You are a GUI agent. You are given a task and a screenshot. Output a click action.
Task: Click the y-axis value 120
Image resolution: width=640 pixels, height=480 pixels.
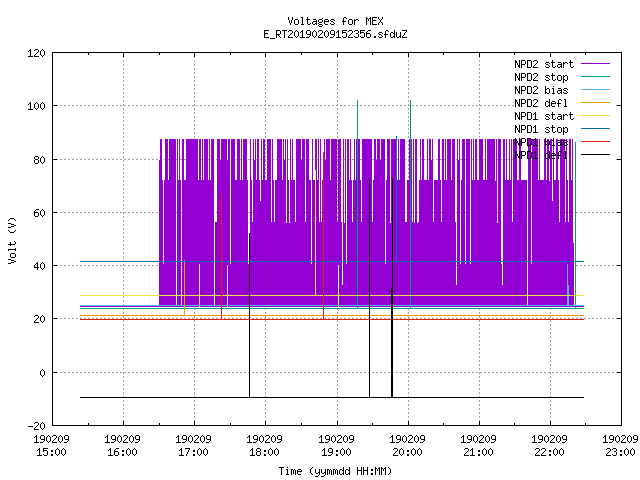click(x=36, y=53)
